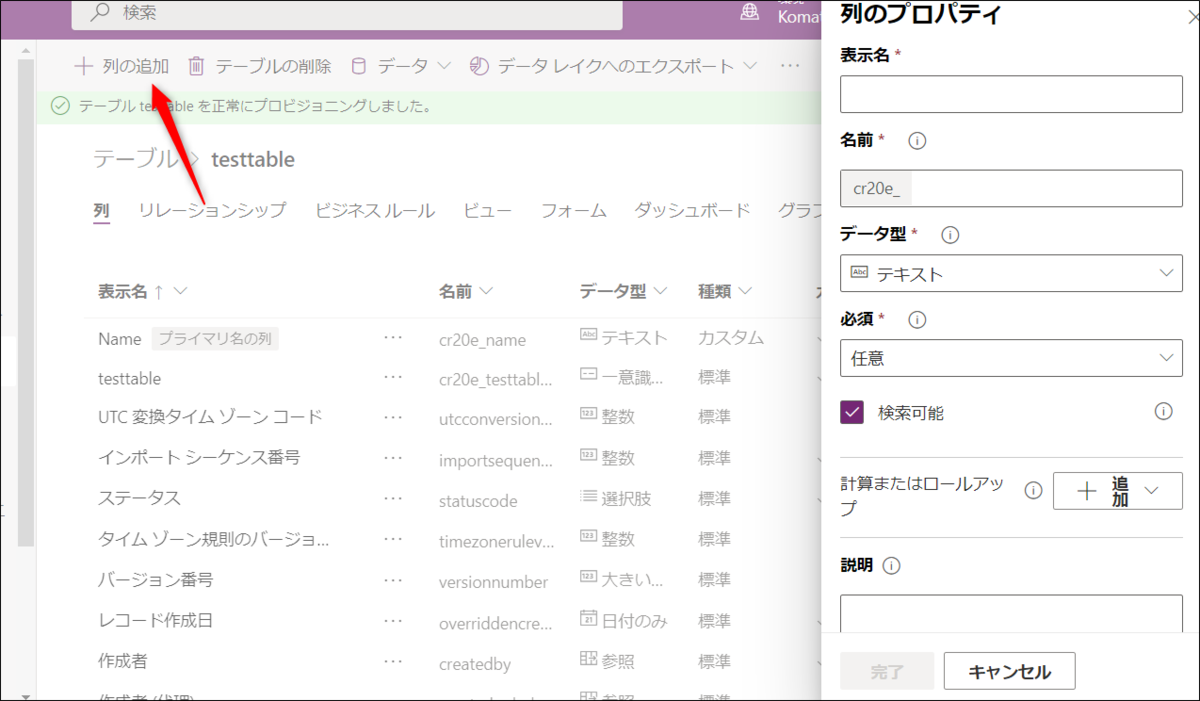Click inside the 表示名 input field
This screenshot has height=701, width=1200.
coord(1010,94)
